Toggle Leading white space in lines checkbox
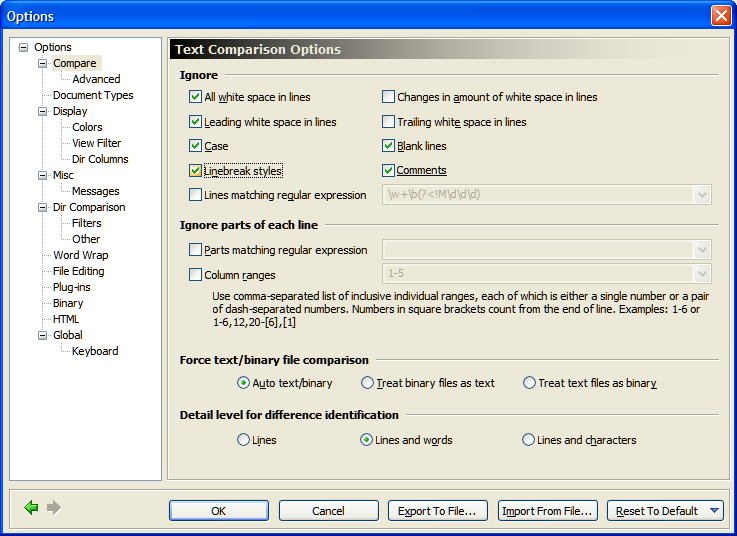 click(196, 122)
